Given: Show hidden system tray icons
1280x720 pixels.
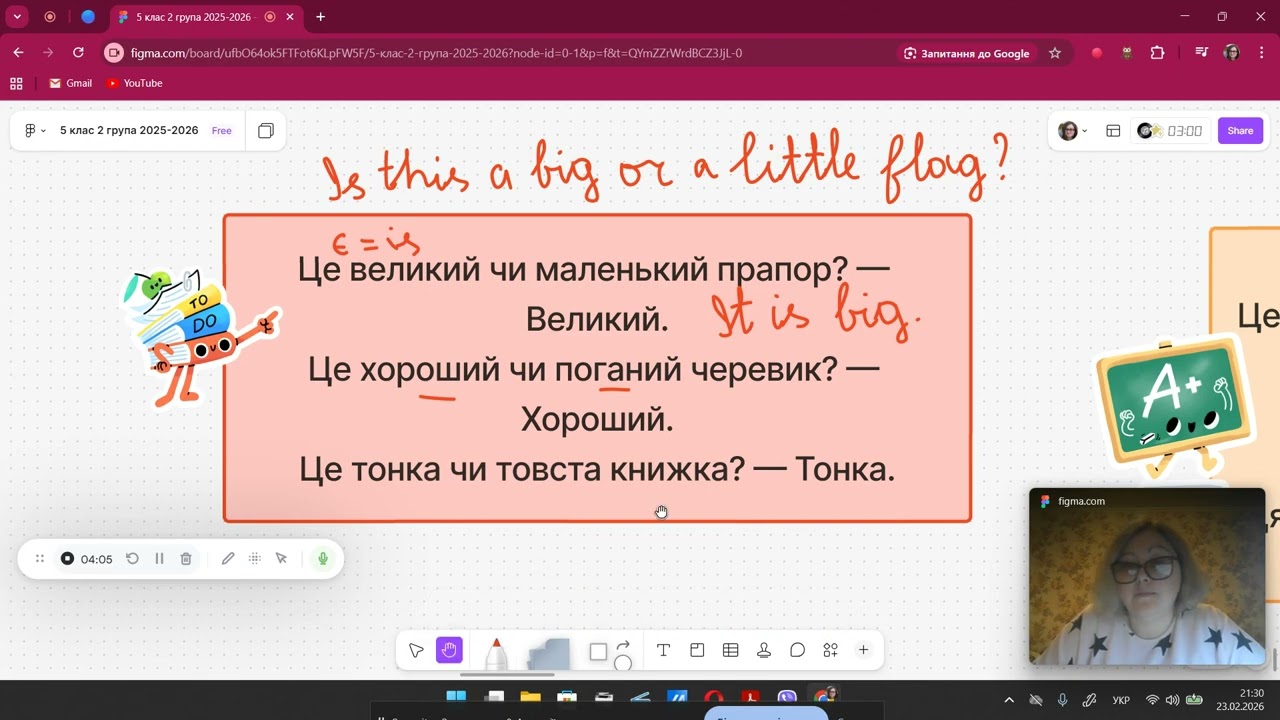Looking at the screenshot, I should point(1009,700).
